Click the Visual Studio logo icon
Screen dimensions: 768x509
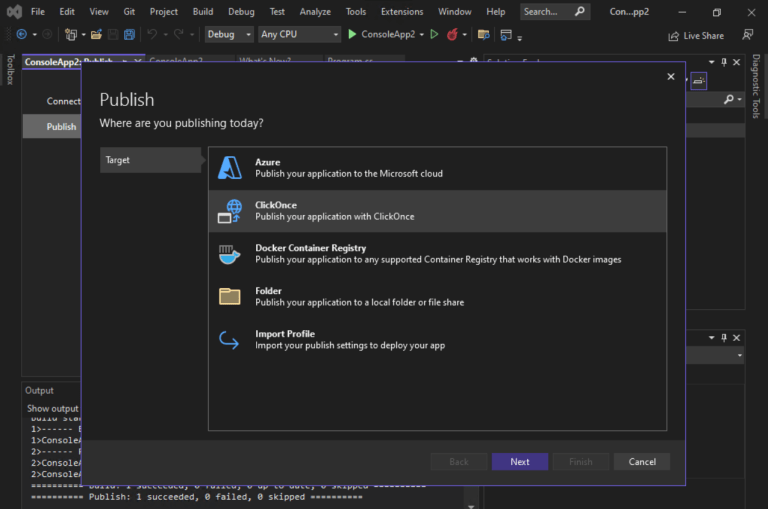point(14,12)
